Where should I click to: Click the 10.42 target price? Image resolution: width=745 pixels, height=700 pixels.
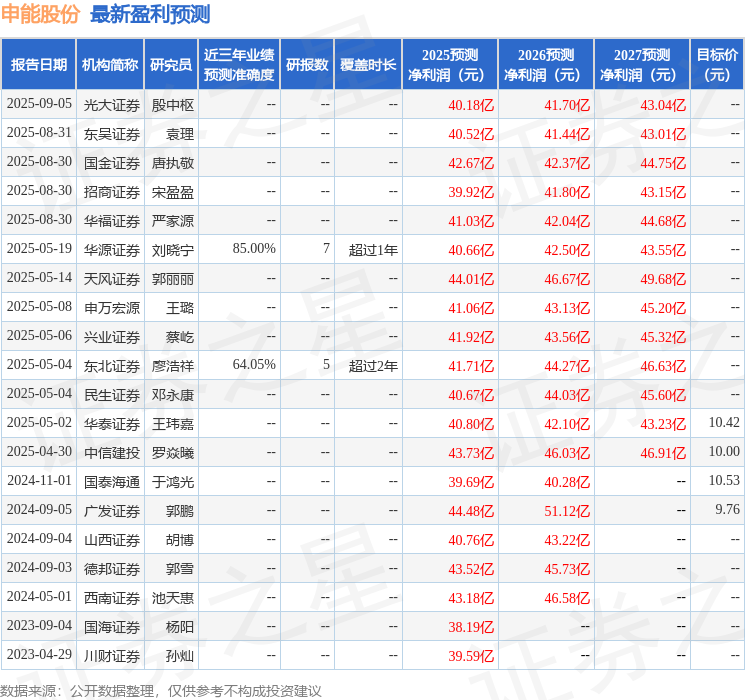pyautogui.click(x=724, y=422)
